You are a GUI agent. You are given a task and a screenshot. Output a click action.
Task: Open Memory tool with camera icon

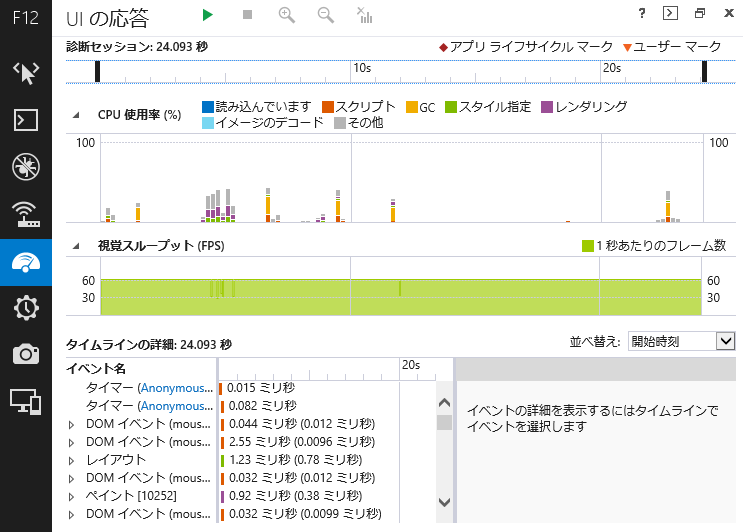click(26, 354)
